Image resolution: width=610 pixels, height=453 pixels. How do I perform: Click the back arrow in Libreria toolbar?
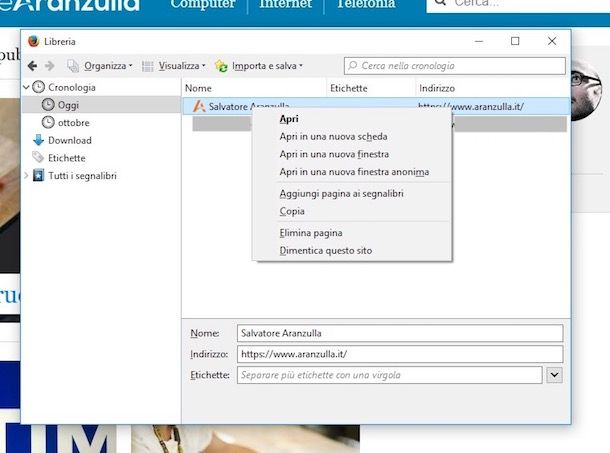(x=32, y=66)
